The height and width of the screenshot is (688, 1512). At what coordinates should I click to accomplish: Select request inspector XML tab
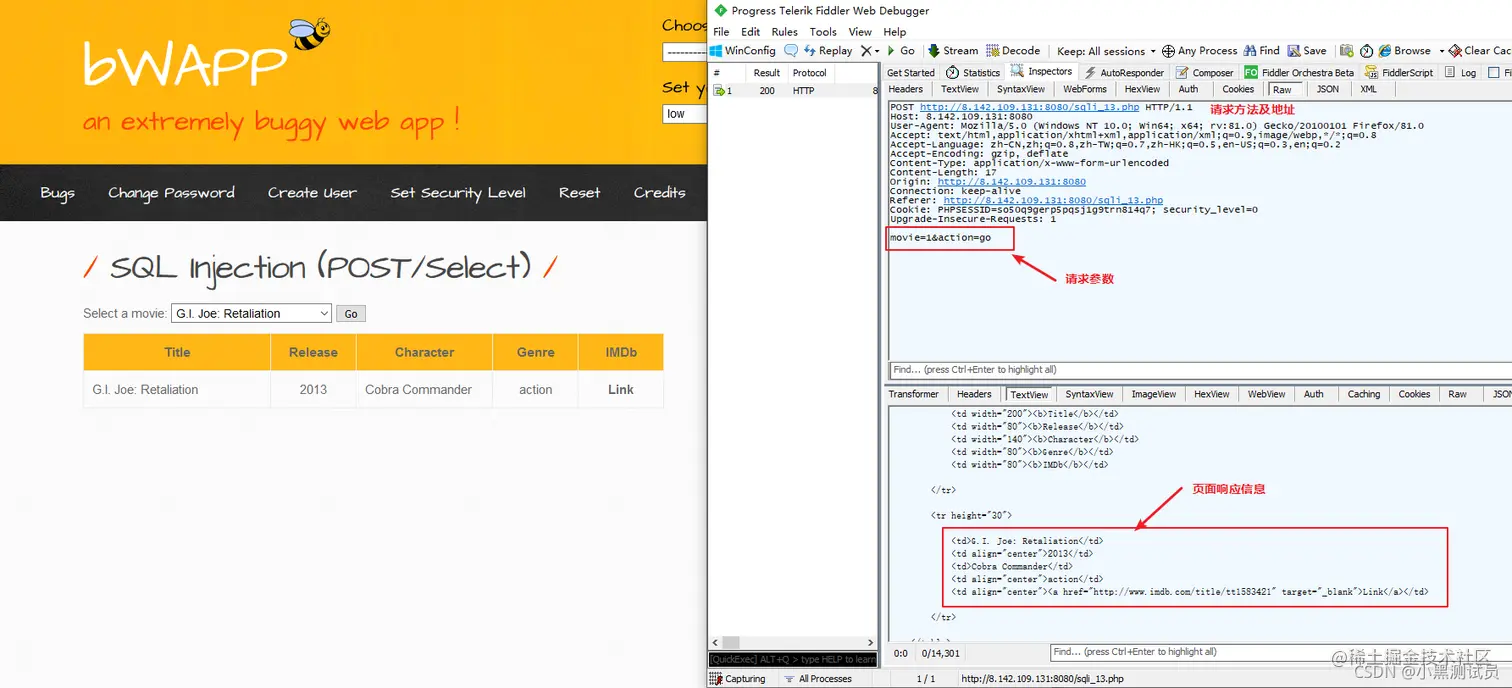point(1368,89)
